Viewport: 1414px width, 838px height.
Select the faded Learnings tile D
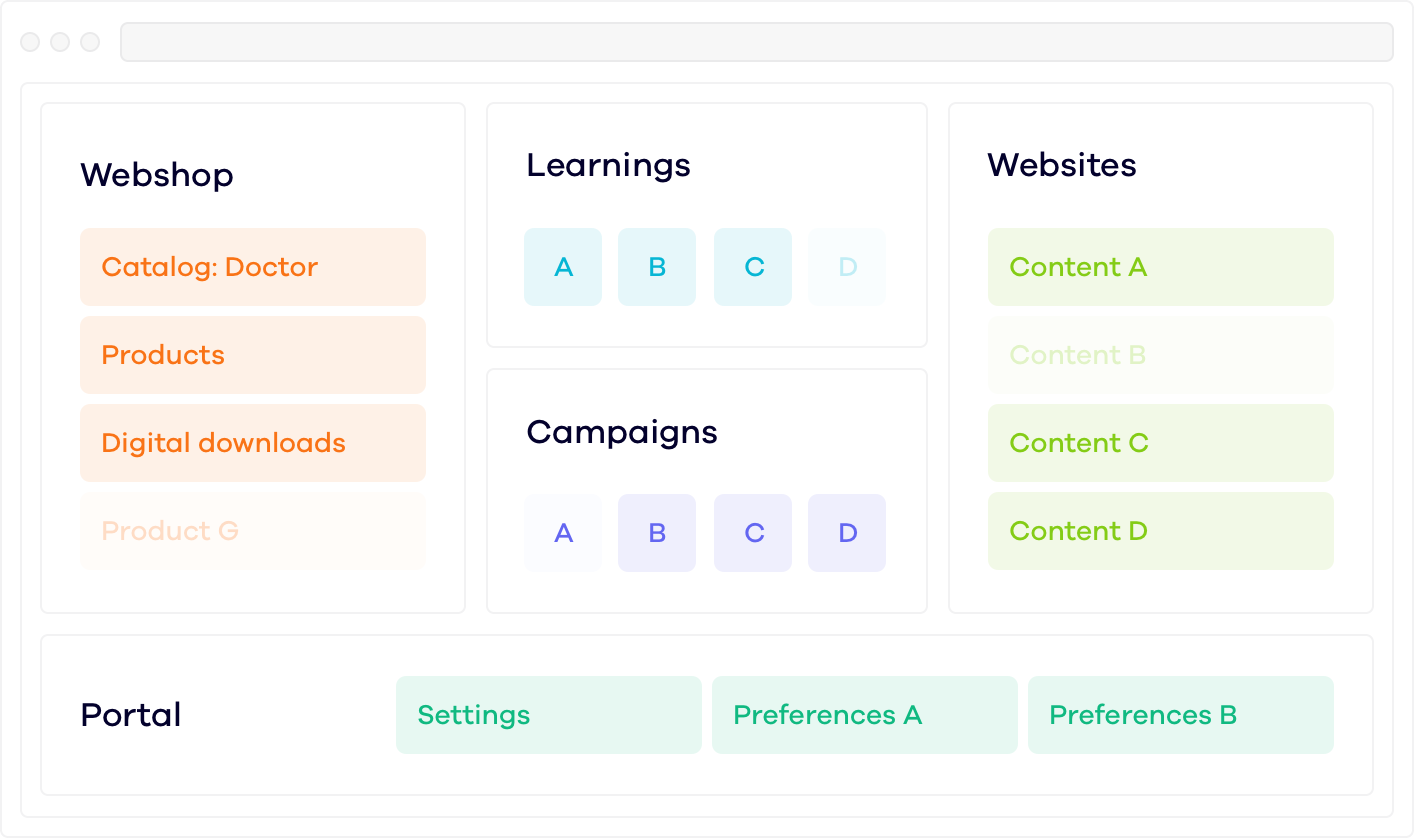point(847,267)
